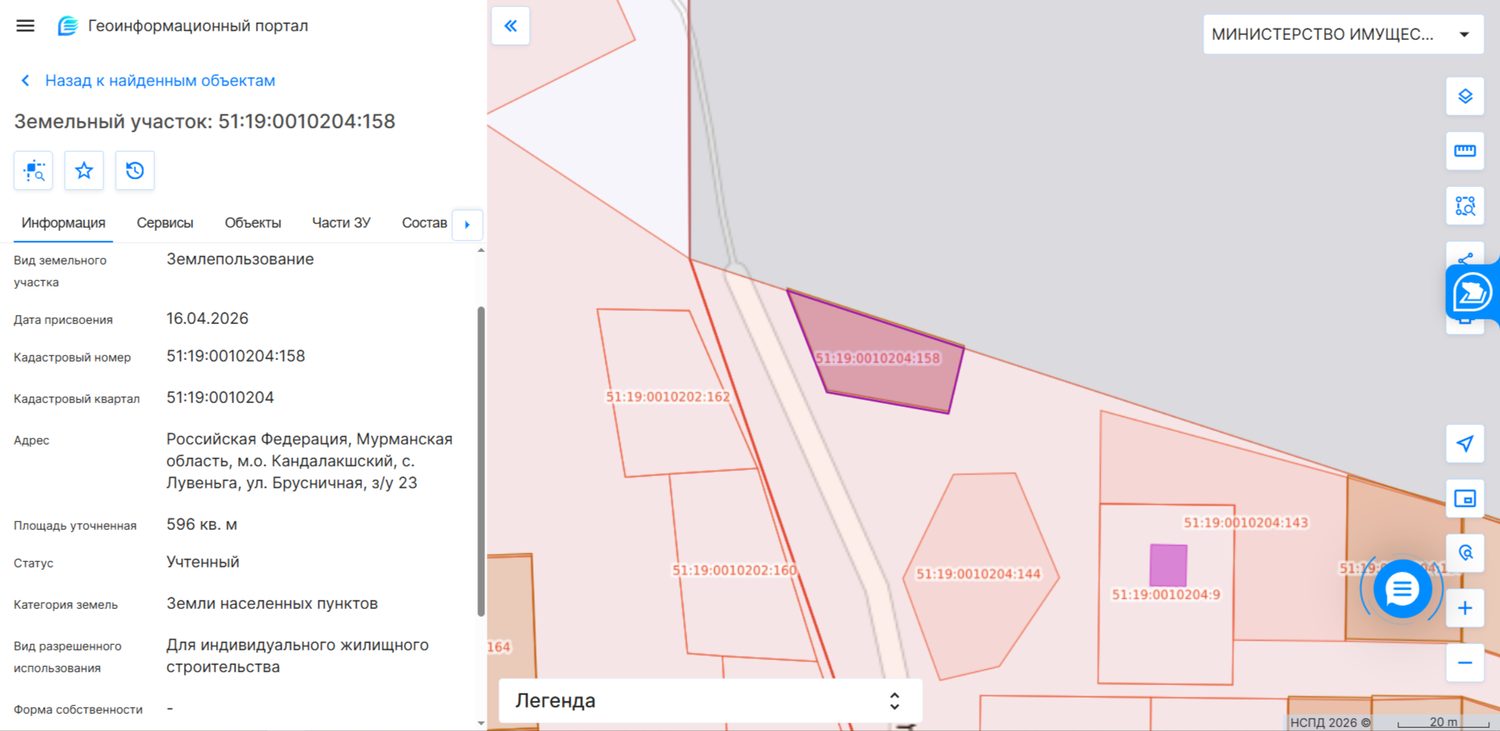Click the show-on-map locate icon

point(33,171)
